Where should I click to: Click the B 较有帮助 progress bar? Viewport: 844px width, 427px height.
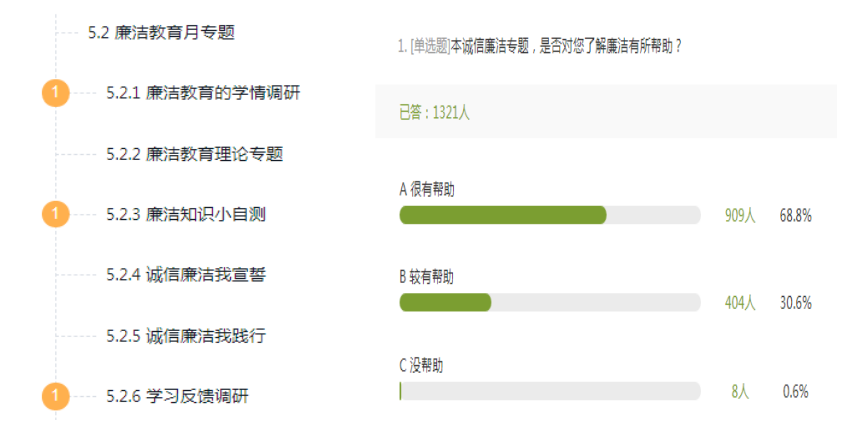(x=550, y=302)
